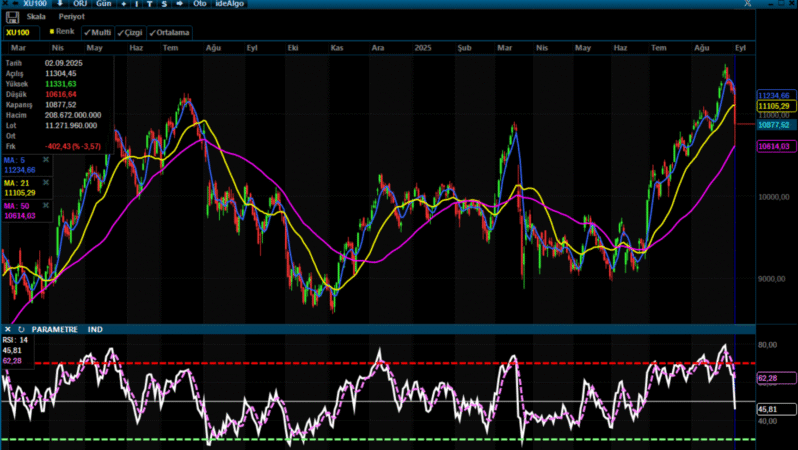Click the Tarih value 02.09.2025
This screenshot has height=450, width=798.
64,63
